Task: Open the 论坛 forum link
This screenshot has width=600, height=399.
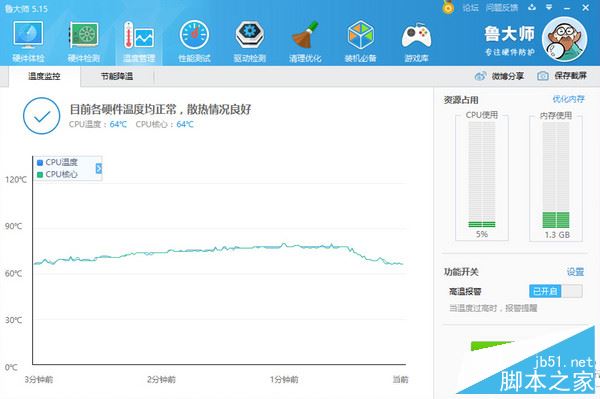Action: [470, 8]
